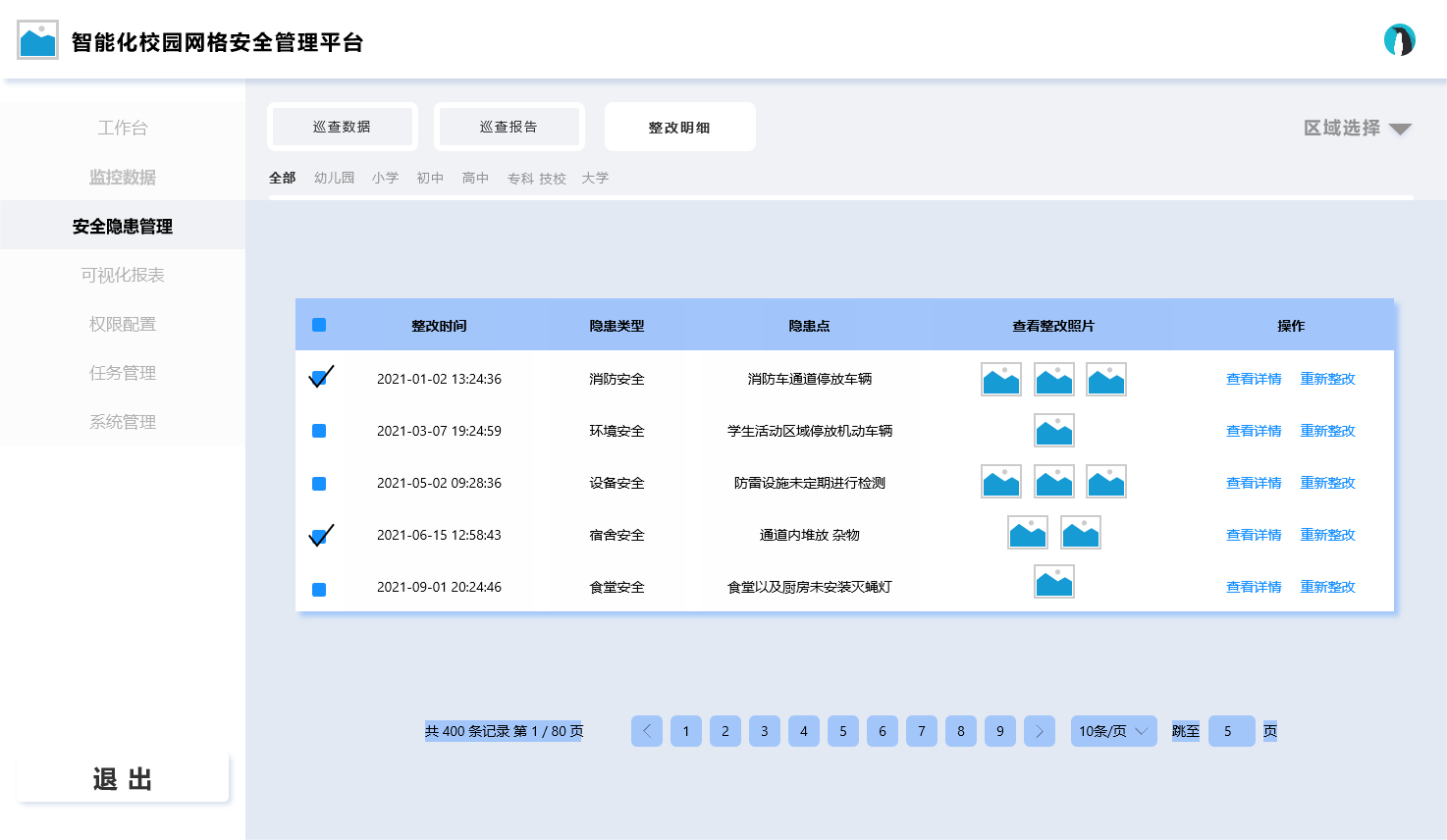Click 重新整改 for 食堂安全 row
The height and width of the screenshot is (840, 1447).
click(1328, 587)
